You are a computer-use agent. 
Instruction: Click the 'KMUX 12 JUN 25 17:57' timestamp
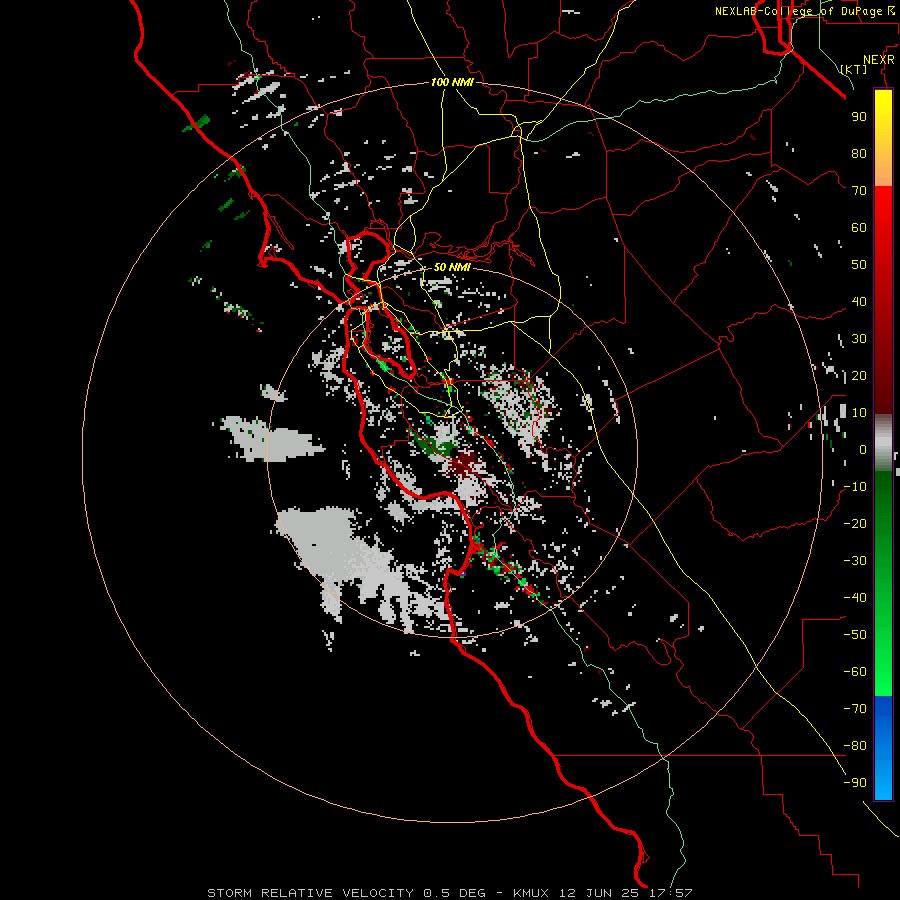[x=603, y=893]
